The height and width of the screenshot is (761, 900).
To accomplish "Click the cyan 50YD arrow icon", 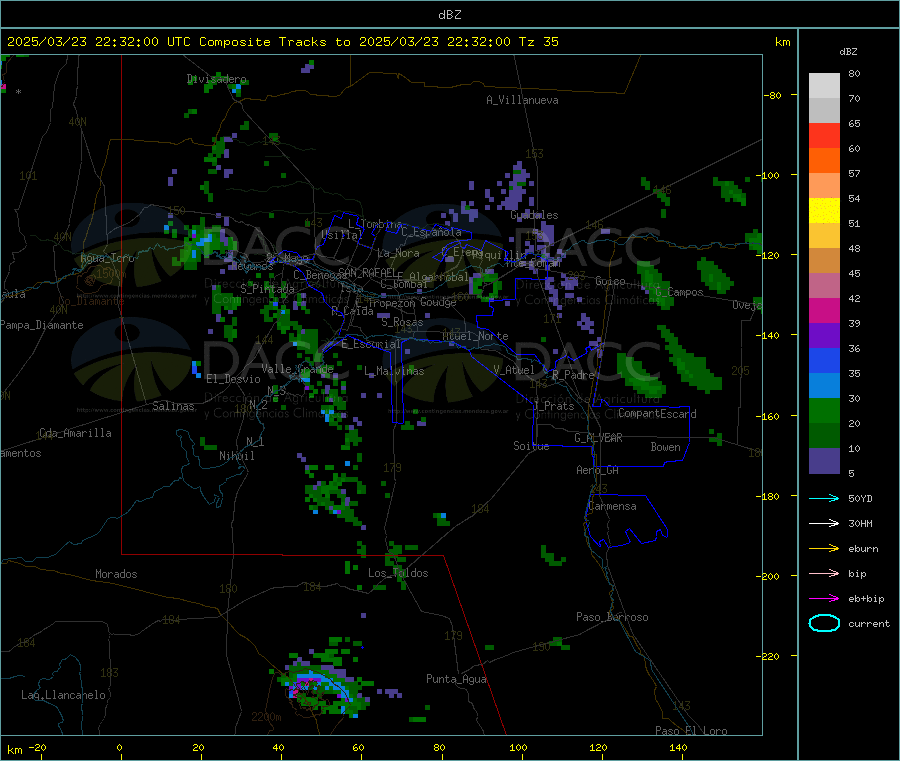I will [x=824, y=498].
